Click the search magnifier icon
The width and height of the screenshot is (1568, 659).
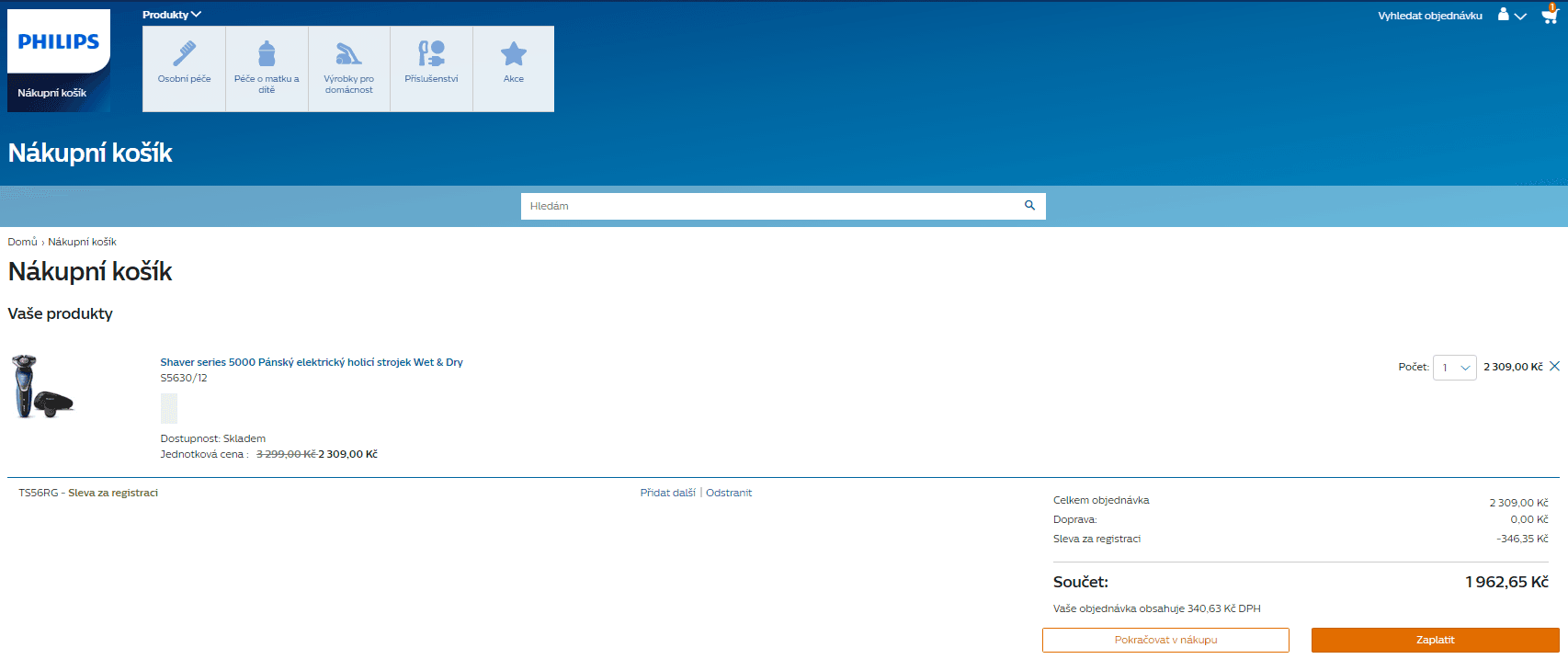[1030, 206]
